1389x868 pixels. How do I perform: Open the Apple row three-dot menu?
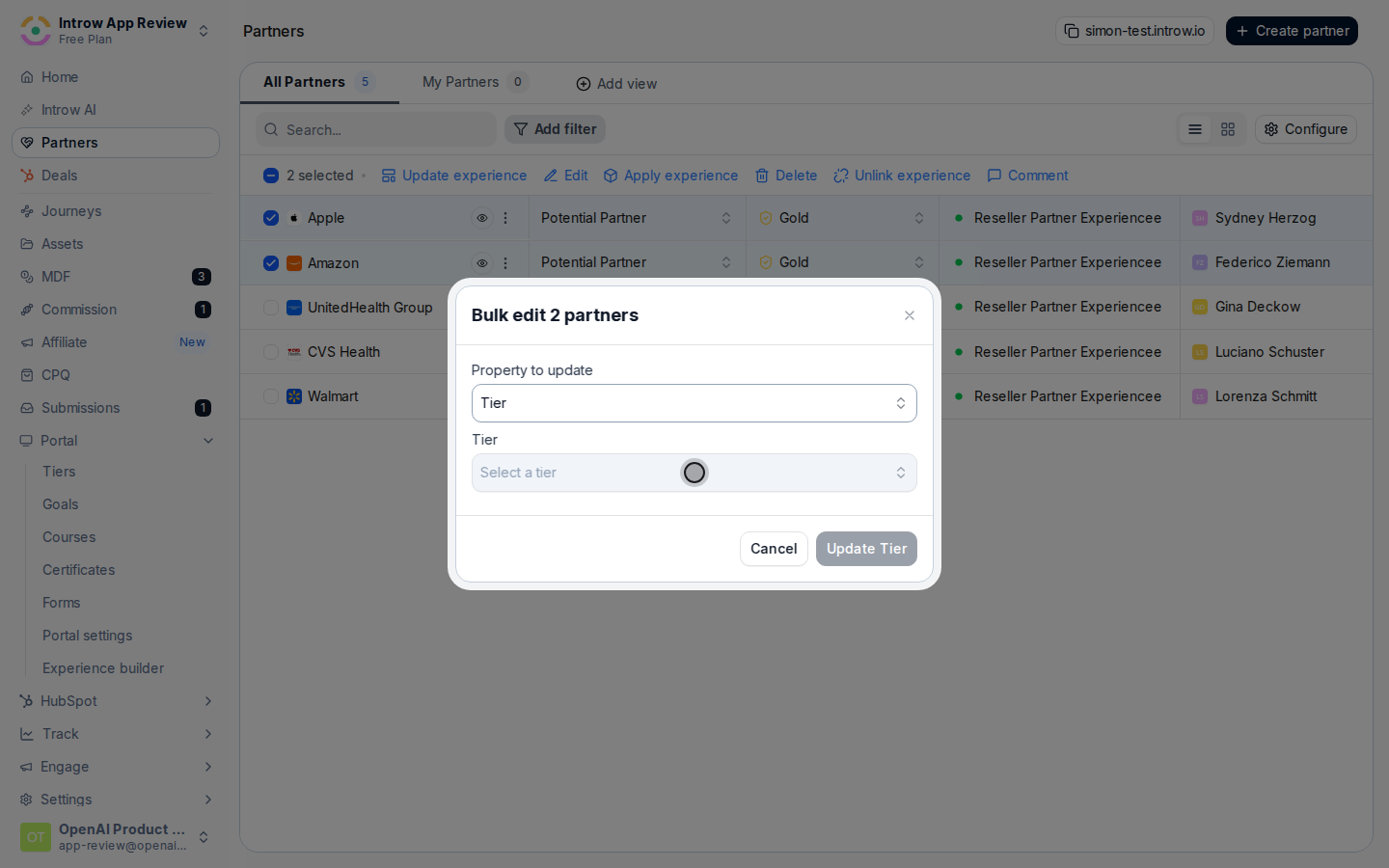tap(505, 218)
